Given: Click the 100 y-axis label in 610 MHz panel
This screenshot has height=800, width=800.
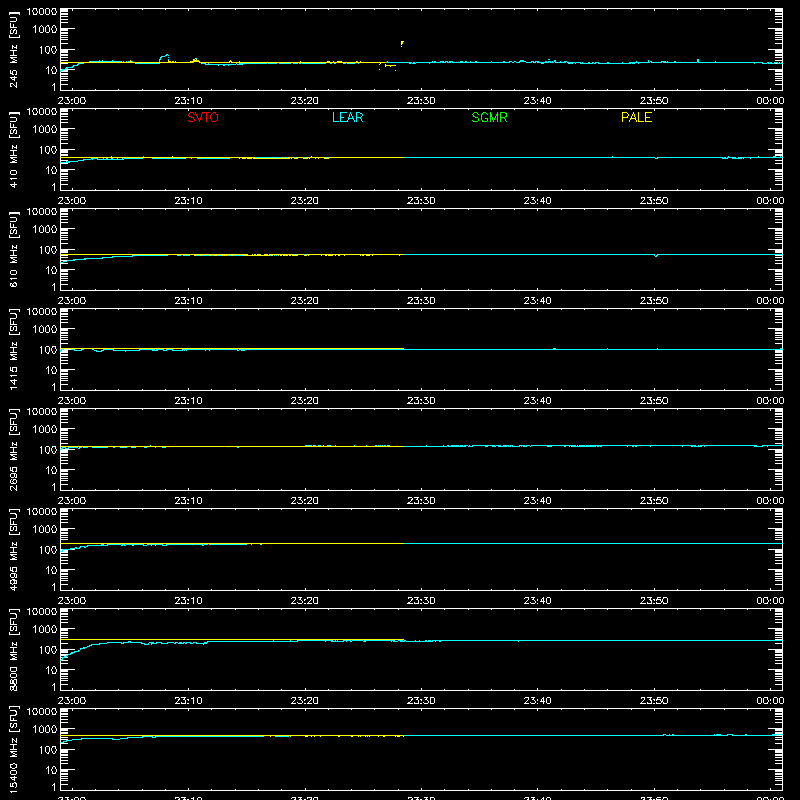Looking at the screenshot, I should (48, 250).
